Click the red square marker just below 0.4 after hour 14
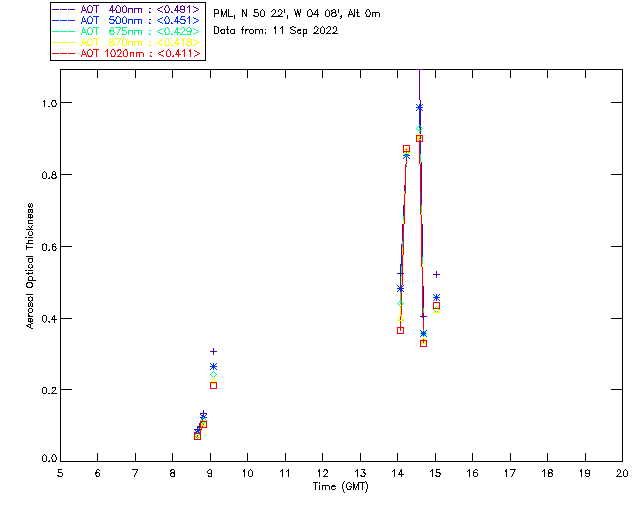Image resolution: width=640 pixels, height=512 pixels. coord(400,330)
